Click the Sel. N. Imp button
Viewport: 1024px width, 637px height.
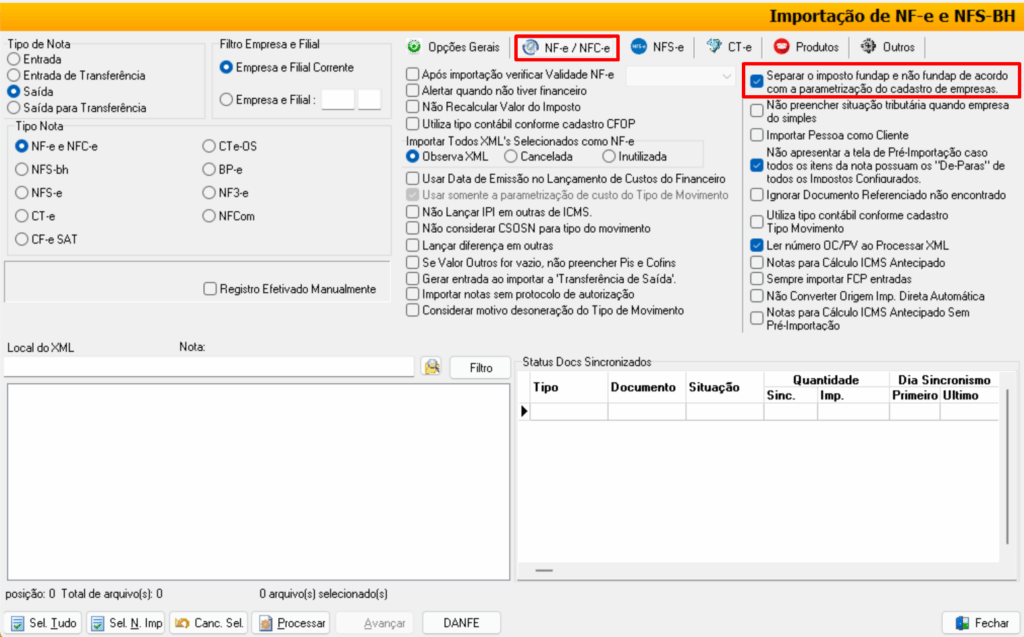click(126, 623)
